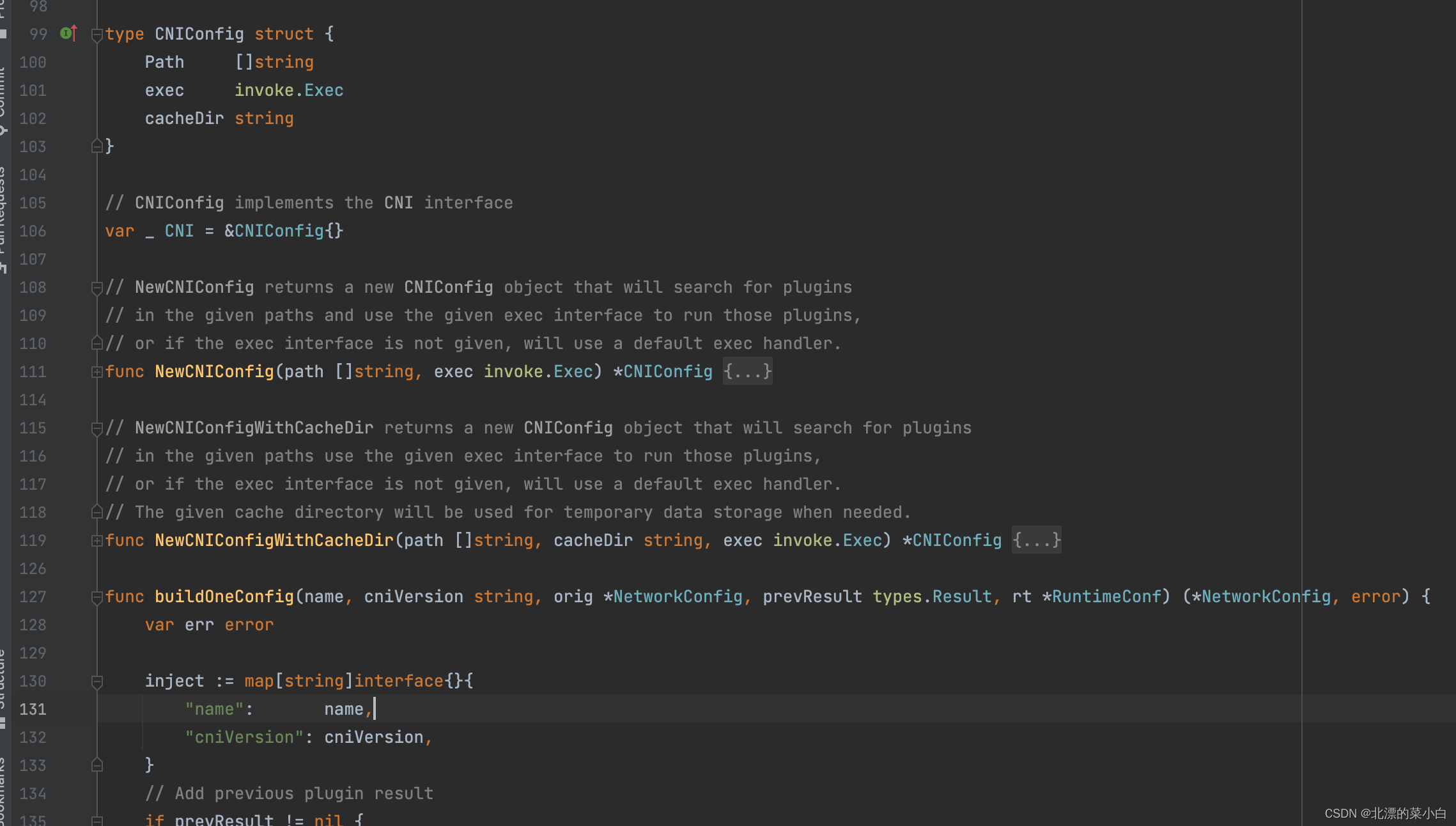The height and width of the screenshot is (826, 1456).
Task: Click the CNIConfig type name on line 99
Action: (199, 34)
